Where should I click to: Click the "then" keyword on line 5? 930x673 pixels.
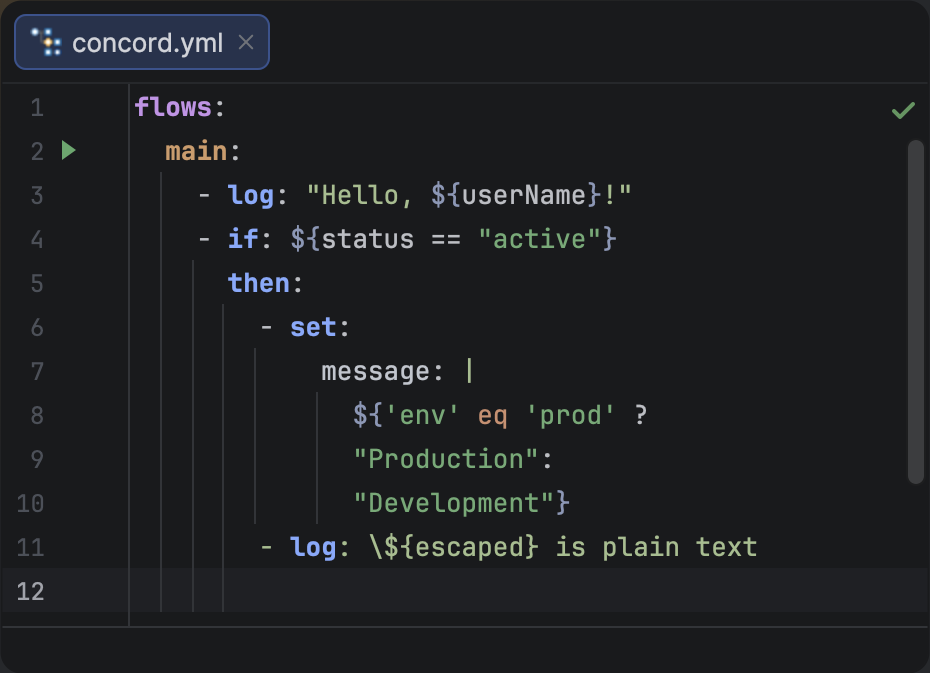(258, 283)
